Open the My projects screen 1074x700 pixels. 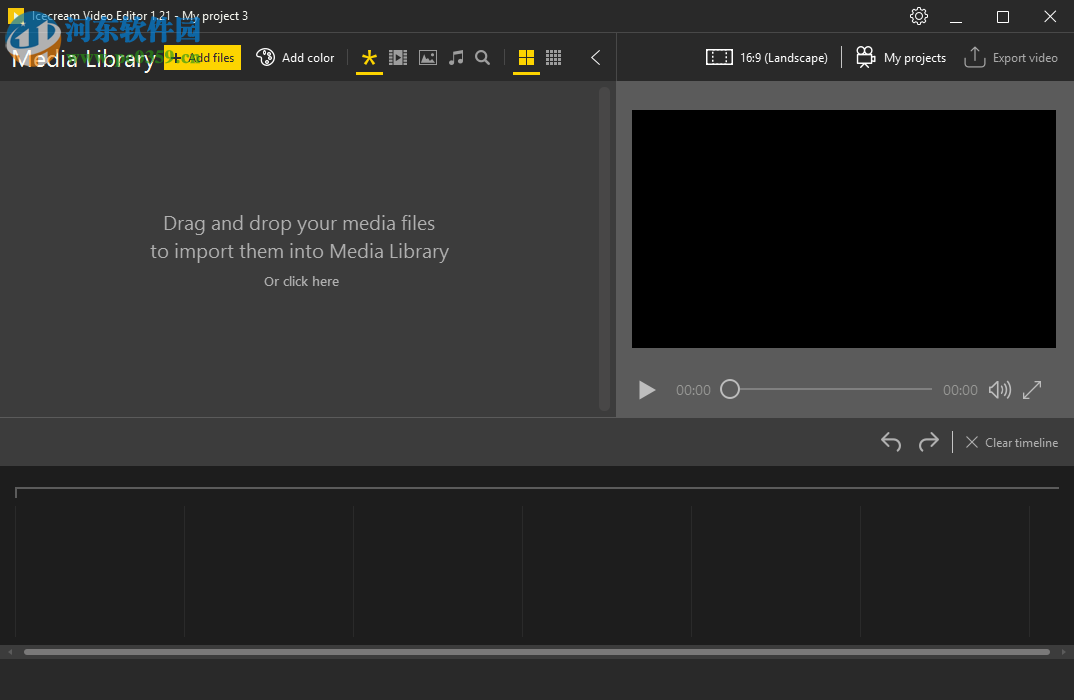[899, 57]
